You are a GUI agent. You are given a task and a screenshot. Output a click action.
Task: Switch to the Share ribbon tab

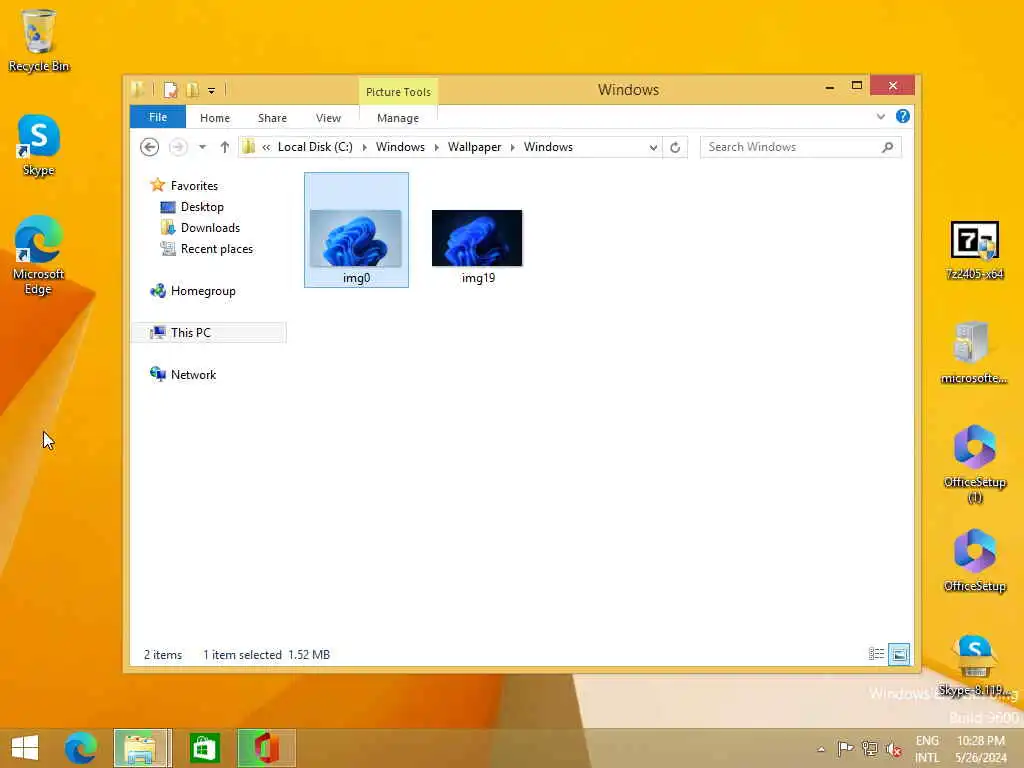(272, 118)
